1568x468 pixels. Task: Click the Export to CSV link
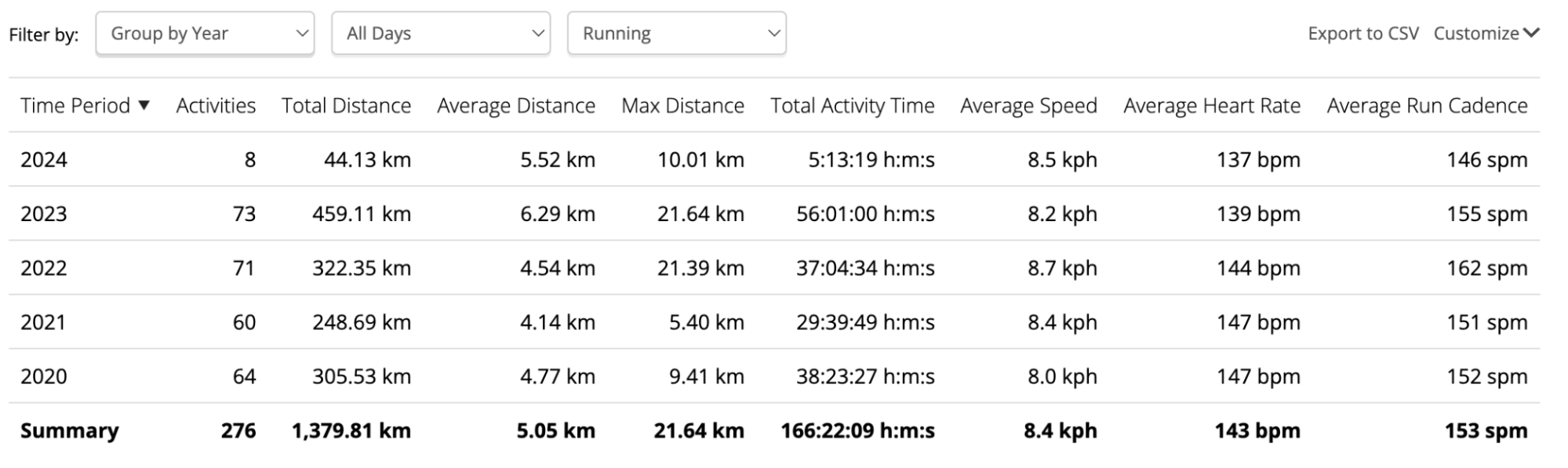click(x=1363, y=34)
